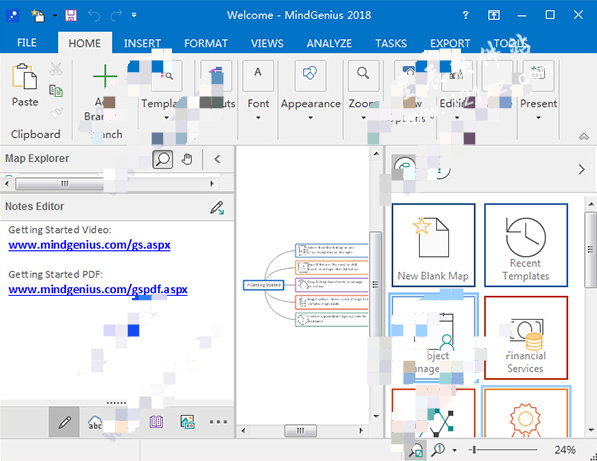Click the Appearance shapes icon
597x461 pixels.
(310, 75)
